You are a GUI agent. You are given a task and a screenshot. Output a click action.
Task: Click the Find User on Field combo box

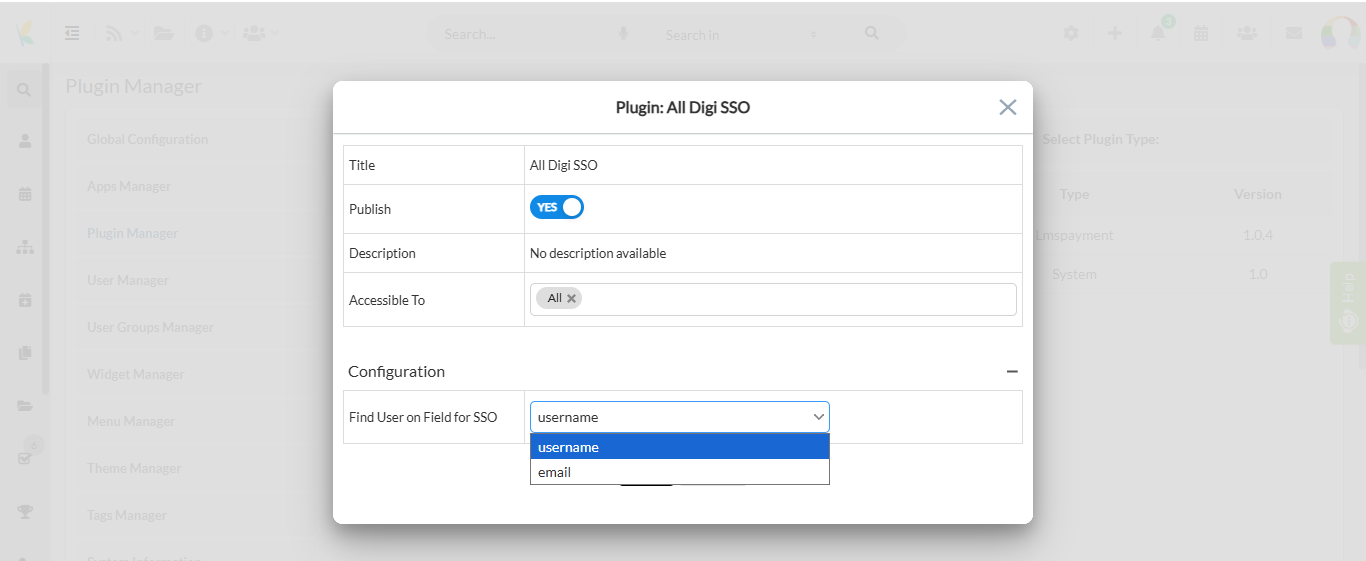[x=679, y=417]
